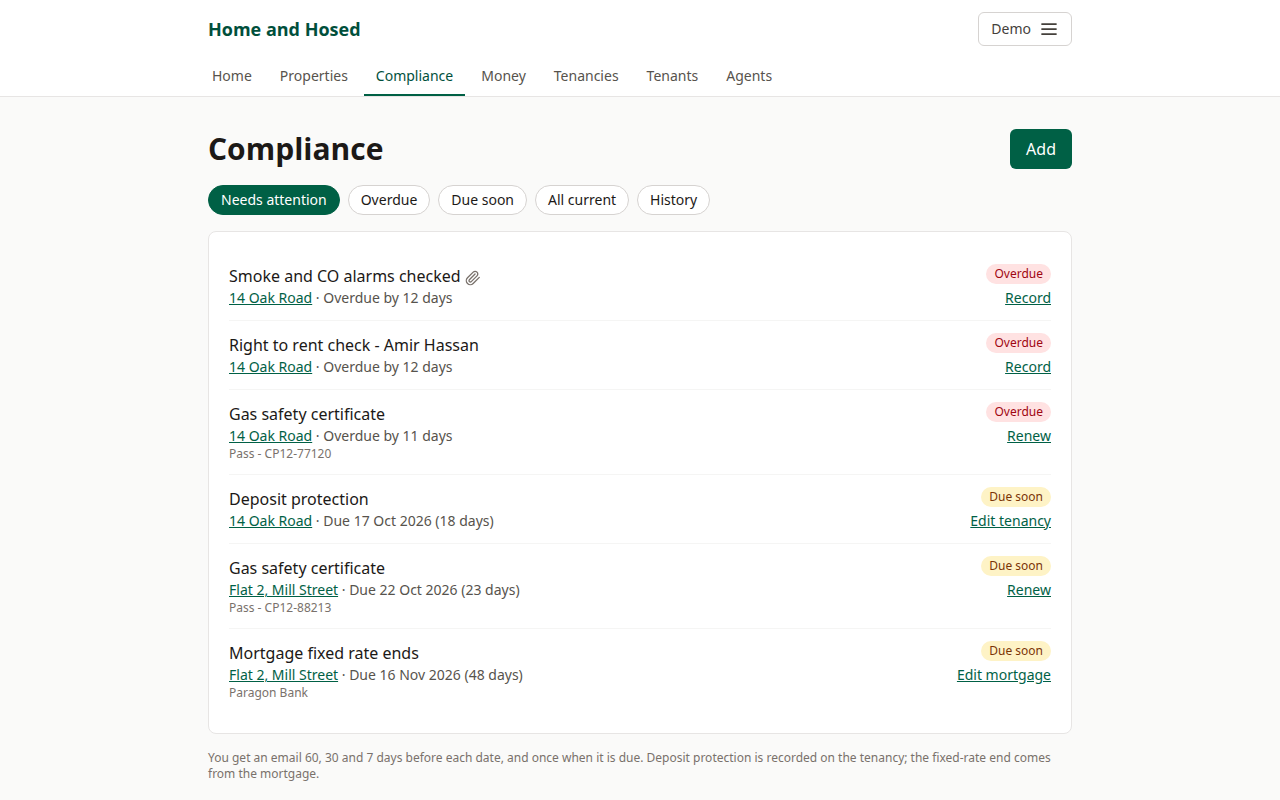The image size is (1280, 800).
Task: Click the Right to rent check - Amir Hassan title
Action: click(354, 345)
